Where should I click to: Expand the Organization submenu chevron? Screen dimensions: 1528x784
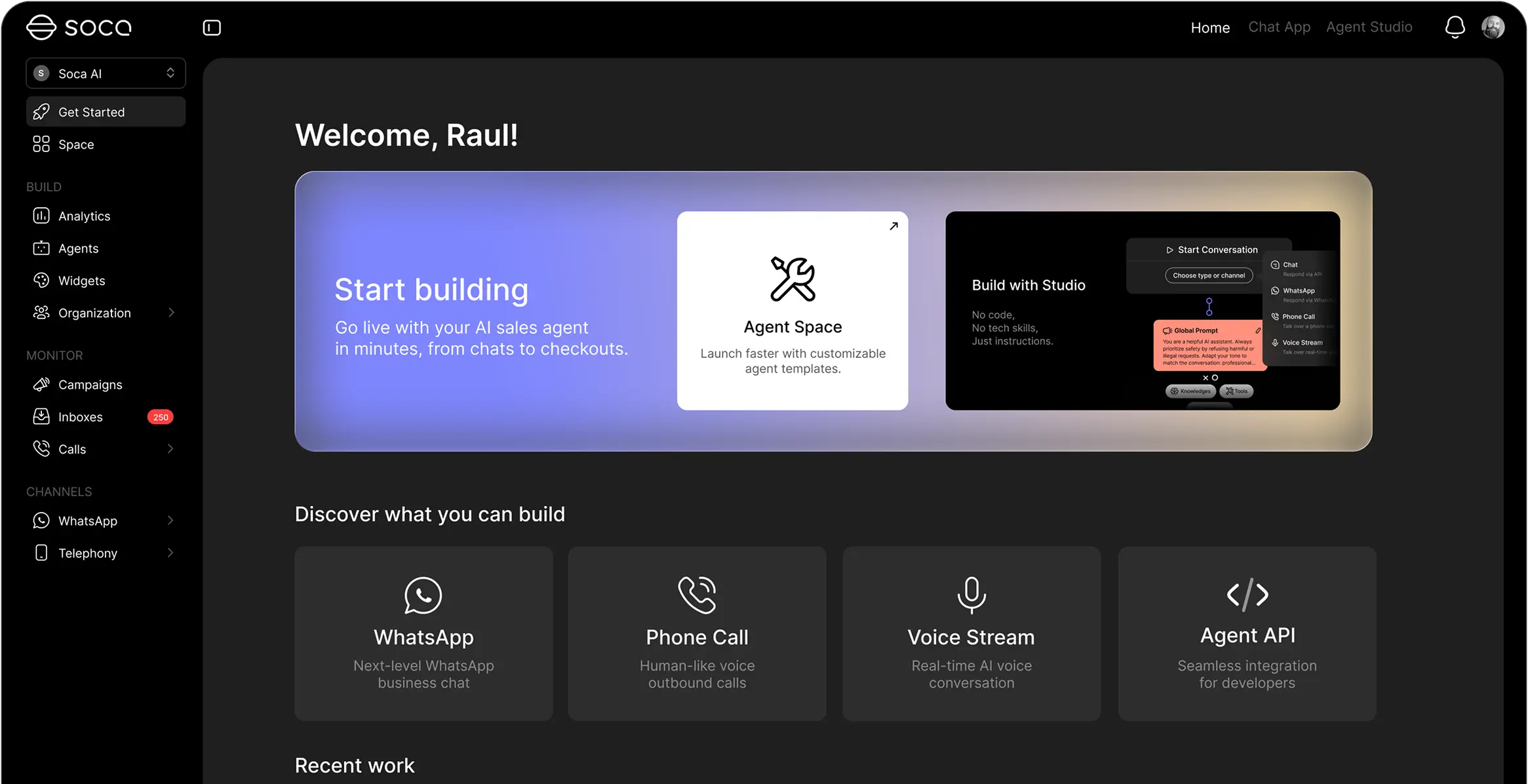tap(171, 313)
